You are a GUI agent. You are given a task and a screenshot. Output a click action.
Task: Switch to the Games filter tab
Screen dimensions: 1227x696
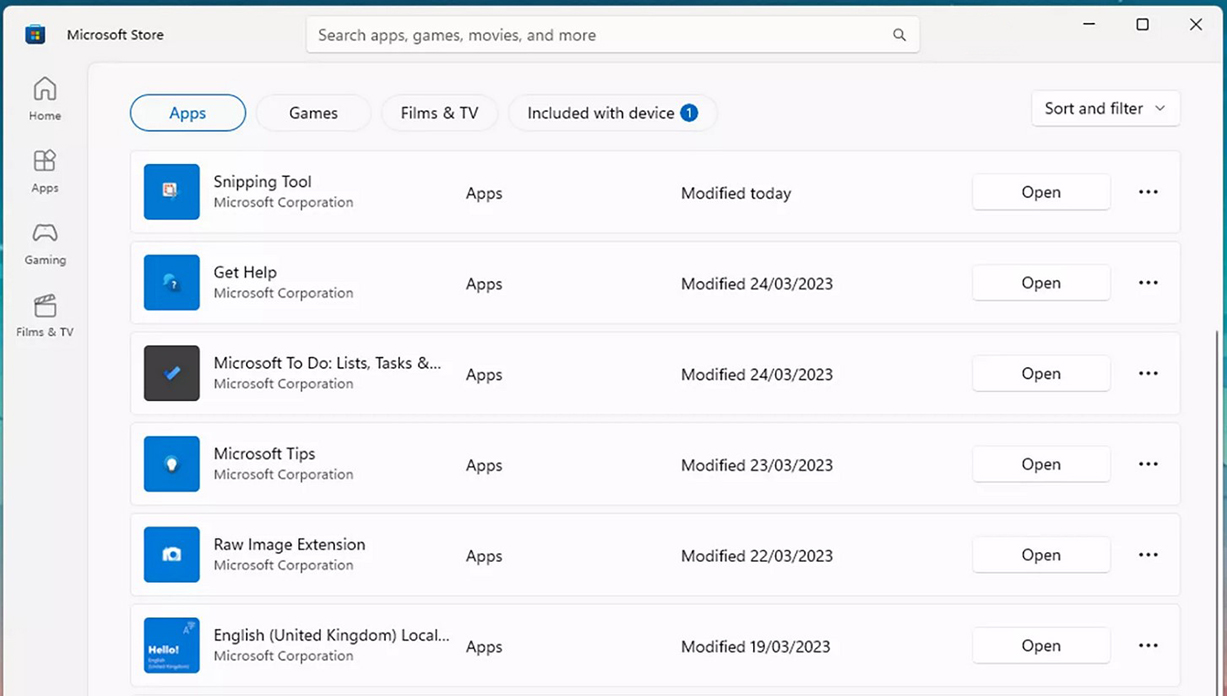(x=312, y=113)
